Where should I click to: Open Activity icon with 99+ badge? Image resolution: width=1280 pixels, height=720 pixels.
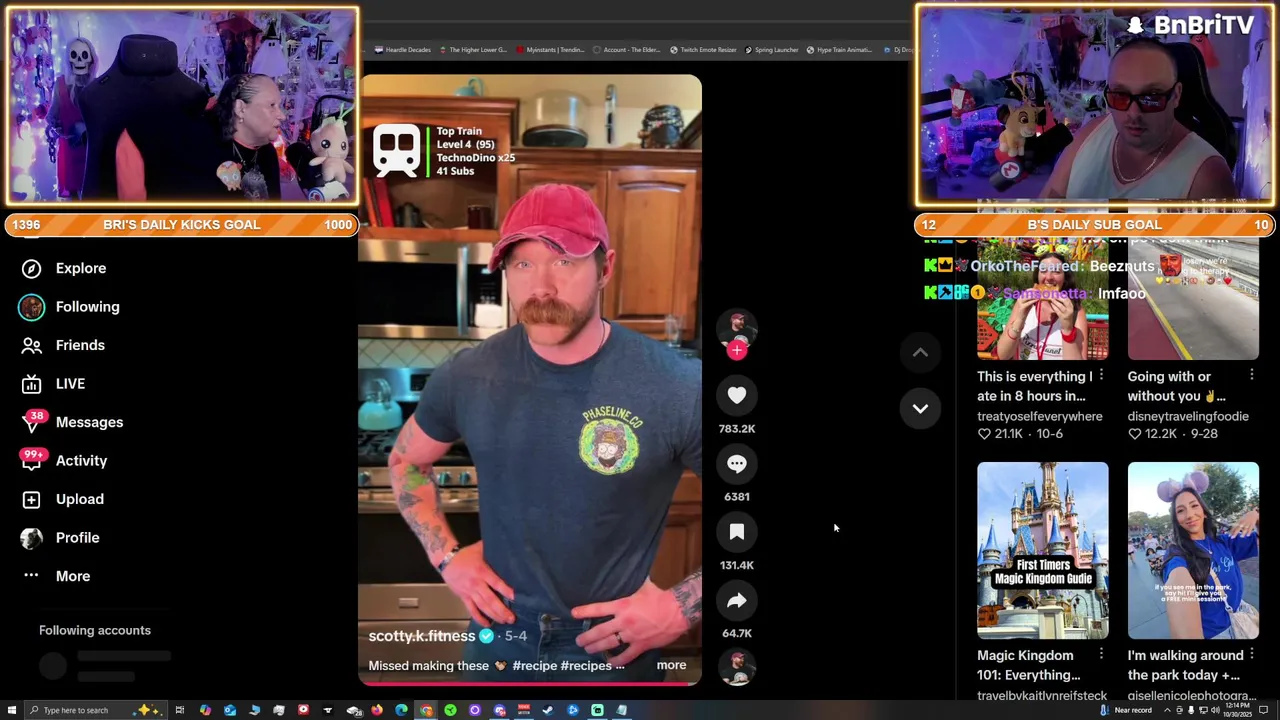pos(31,461)
